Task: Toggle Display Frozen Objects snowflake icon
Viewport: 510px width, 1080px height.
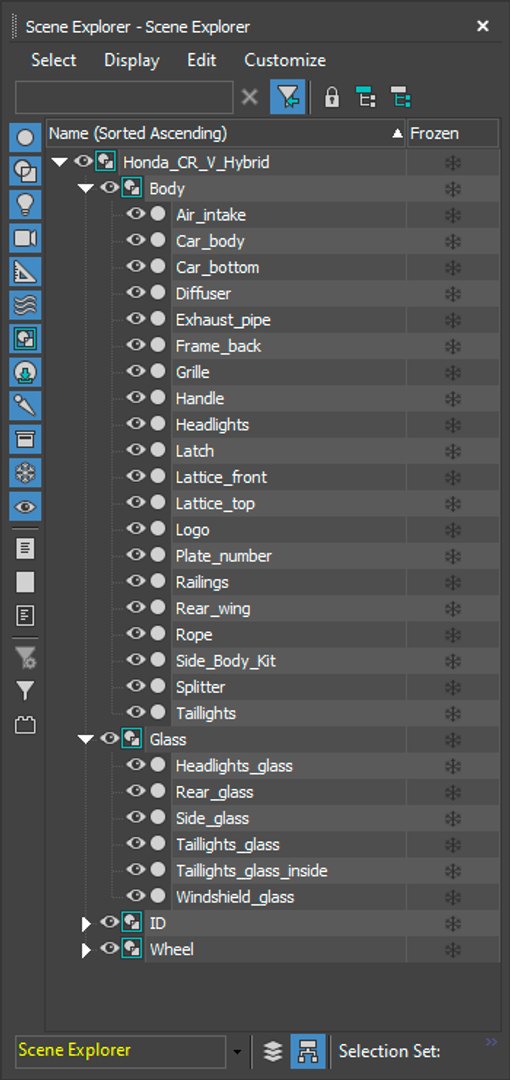Action: coord(26,473)
